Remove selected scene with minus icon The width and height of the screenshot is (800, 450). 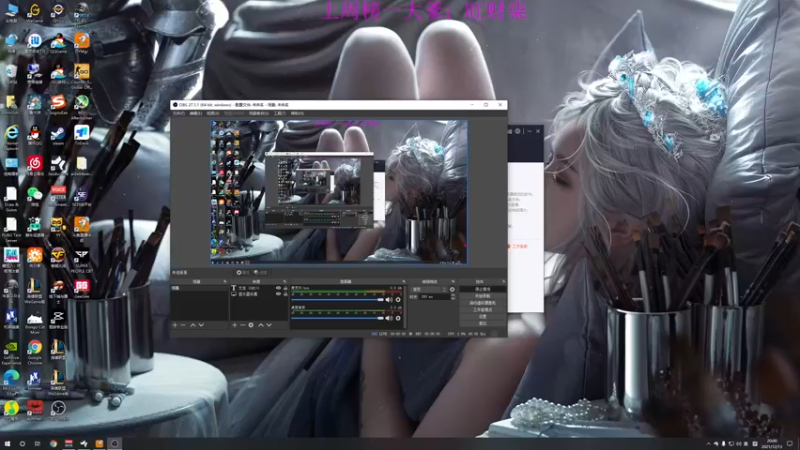click(x=183, y=325)
